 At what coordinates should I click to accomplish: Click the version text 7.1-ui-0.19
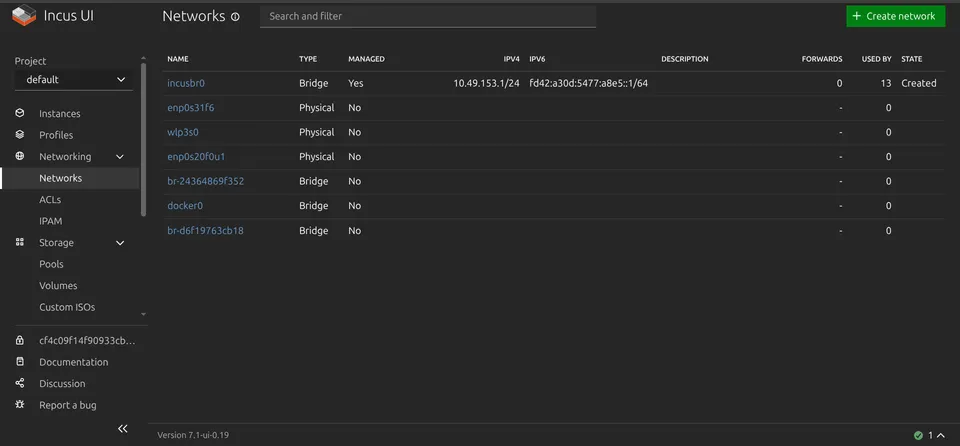pyautogui.click(x=193, y=435)
